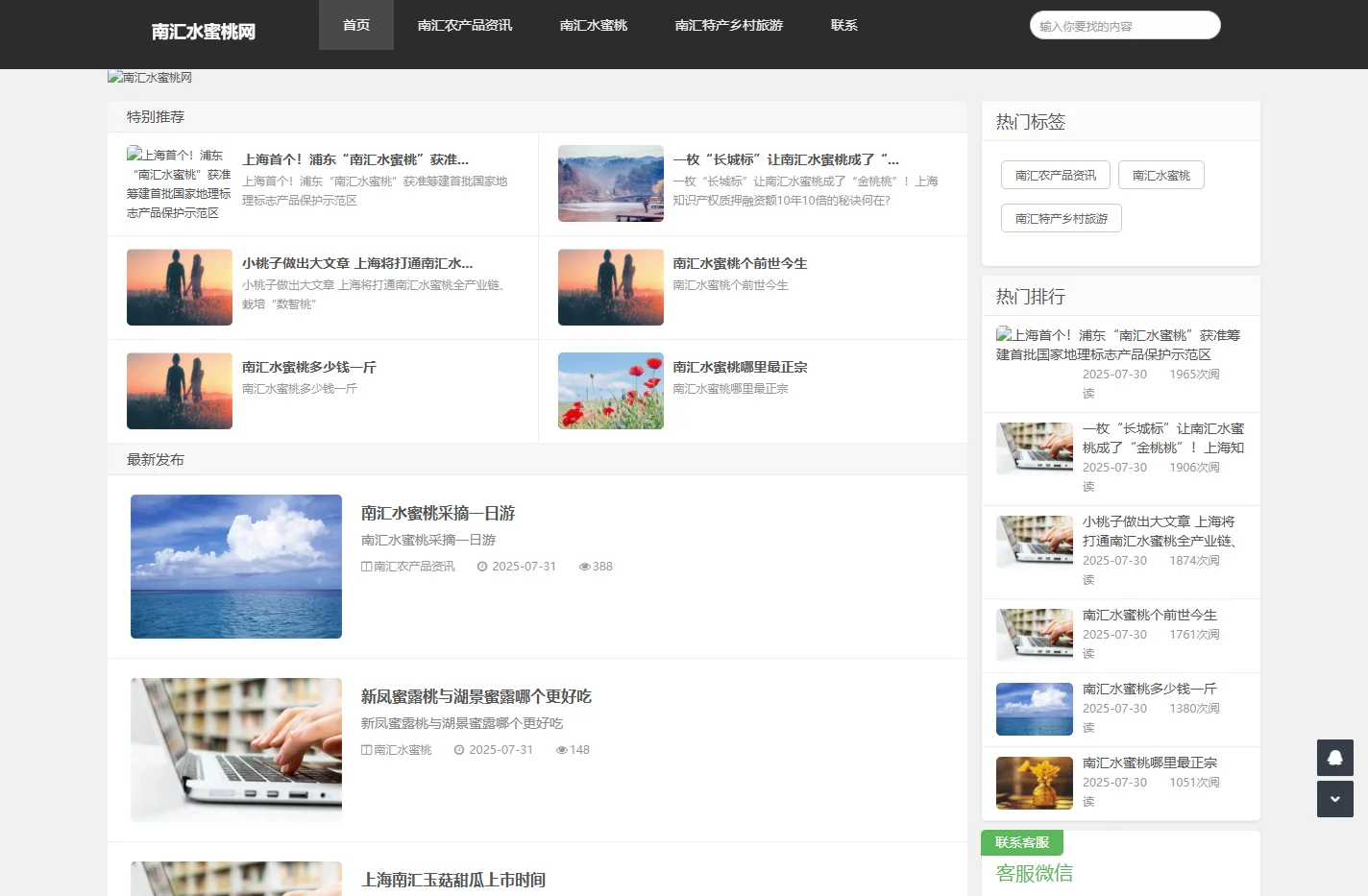
Task: Click the sea and clouds post thumbnail
Action: pyautogui.click(x=236, y=567)
